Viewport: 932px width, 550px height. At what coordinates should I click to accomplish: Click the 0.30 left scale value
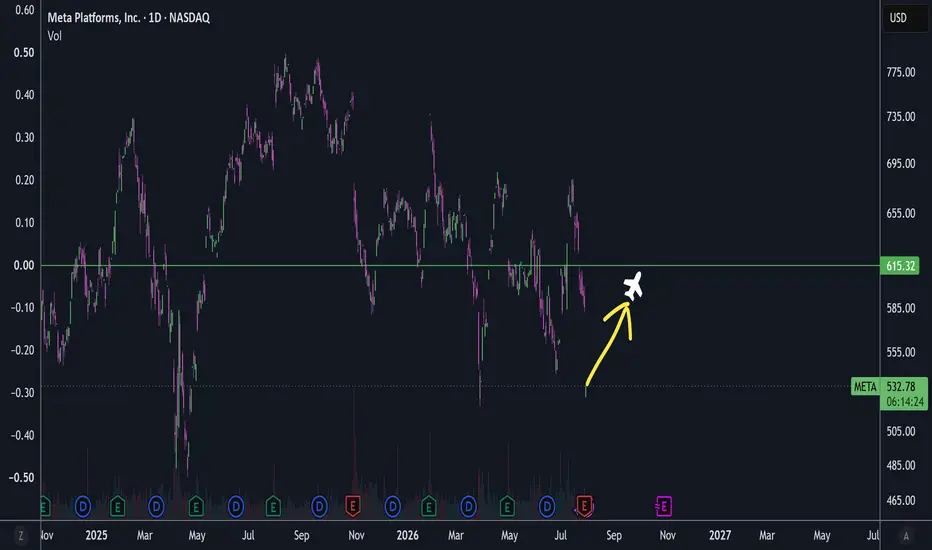point(24,137)
